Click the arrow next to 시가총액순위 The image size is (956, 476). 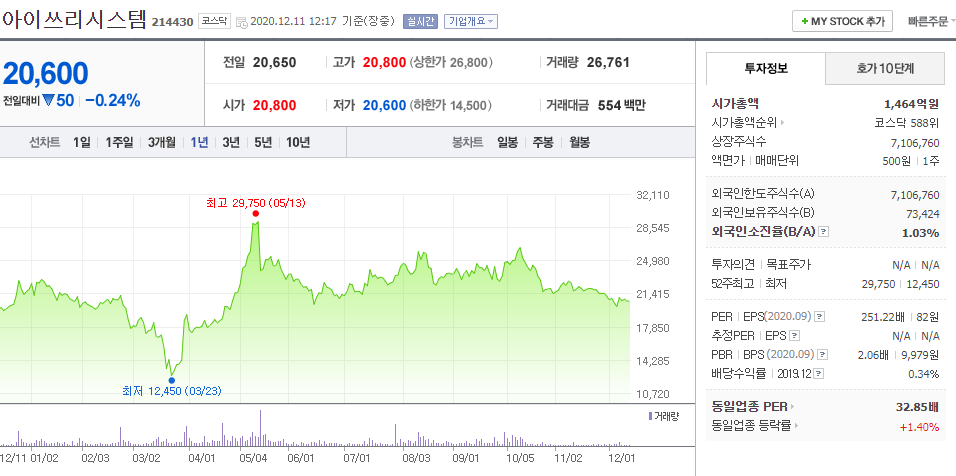pos(782,123)
